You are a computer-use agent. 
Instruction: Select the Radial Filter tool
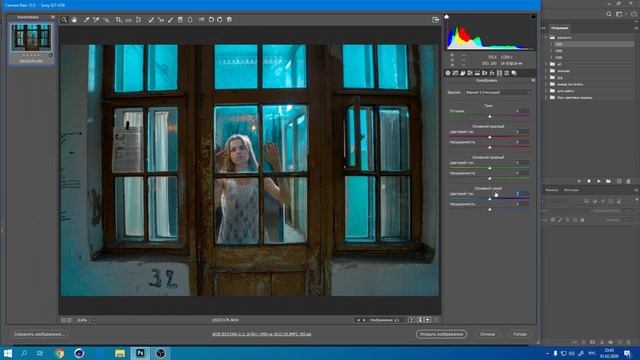190,20
